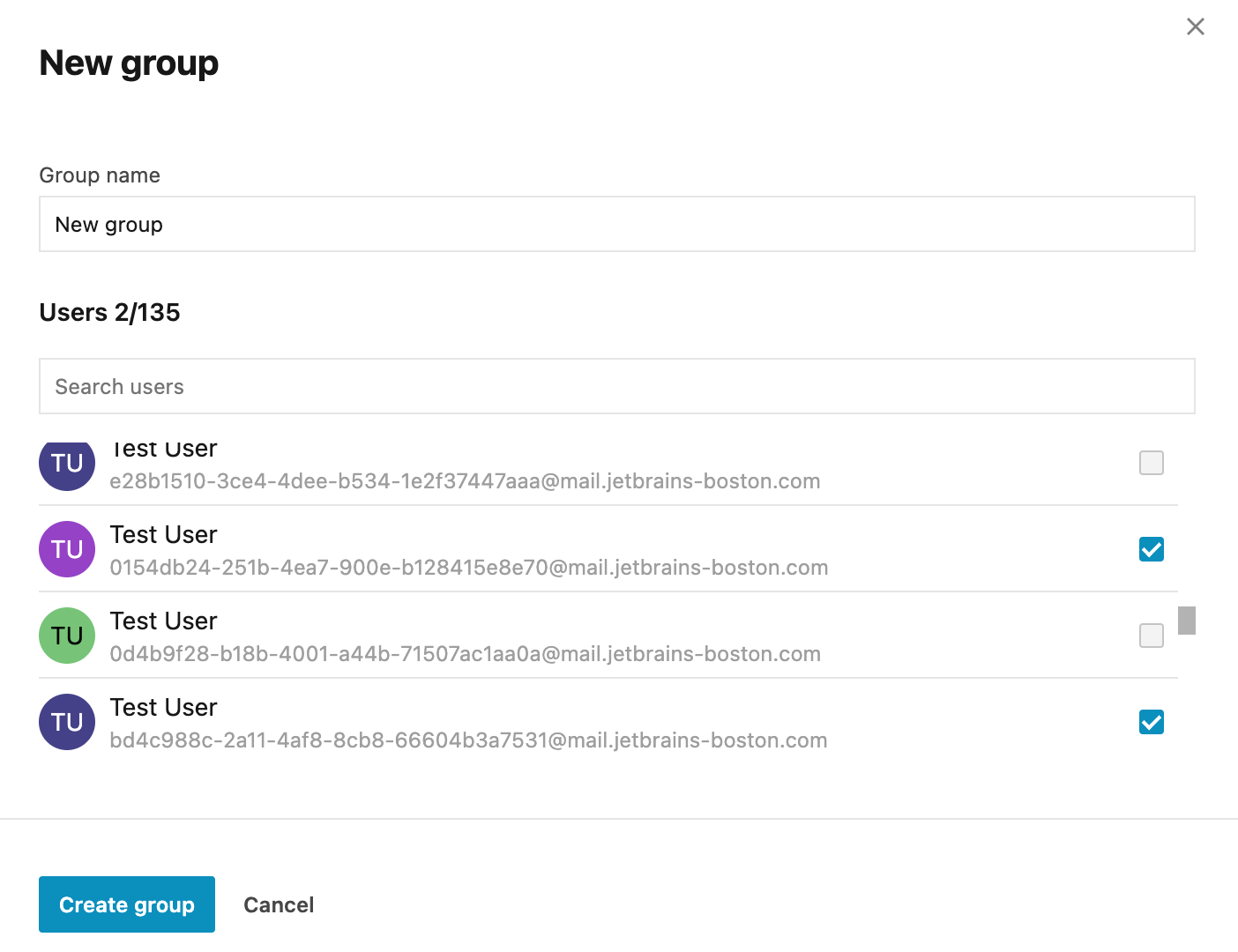Uncheck user ending in b128415e8e70

1151,548
